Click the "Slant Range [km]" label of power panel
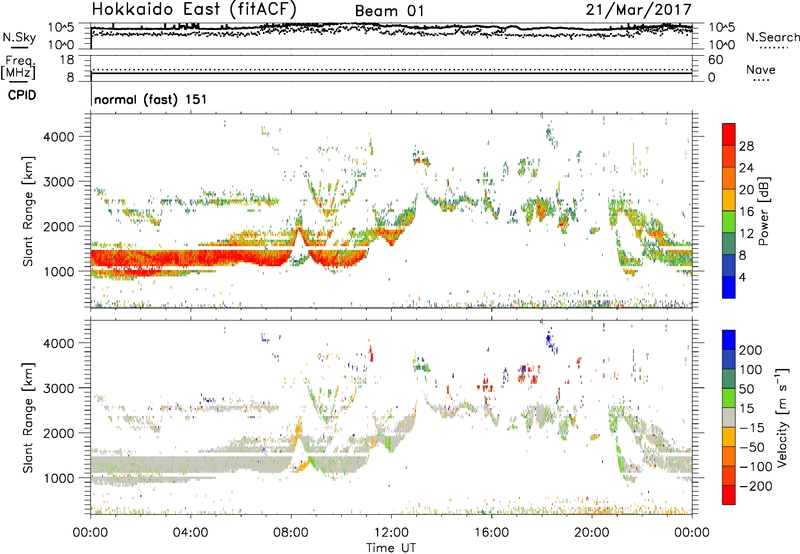Screen dimensions: 800x554 point(28,211)
